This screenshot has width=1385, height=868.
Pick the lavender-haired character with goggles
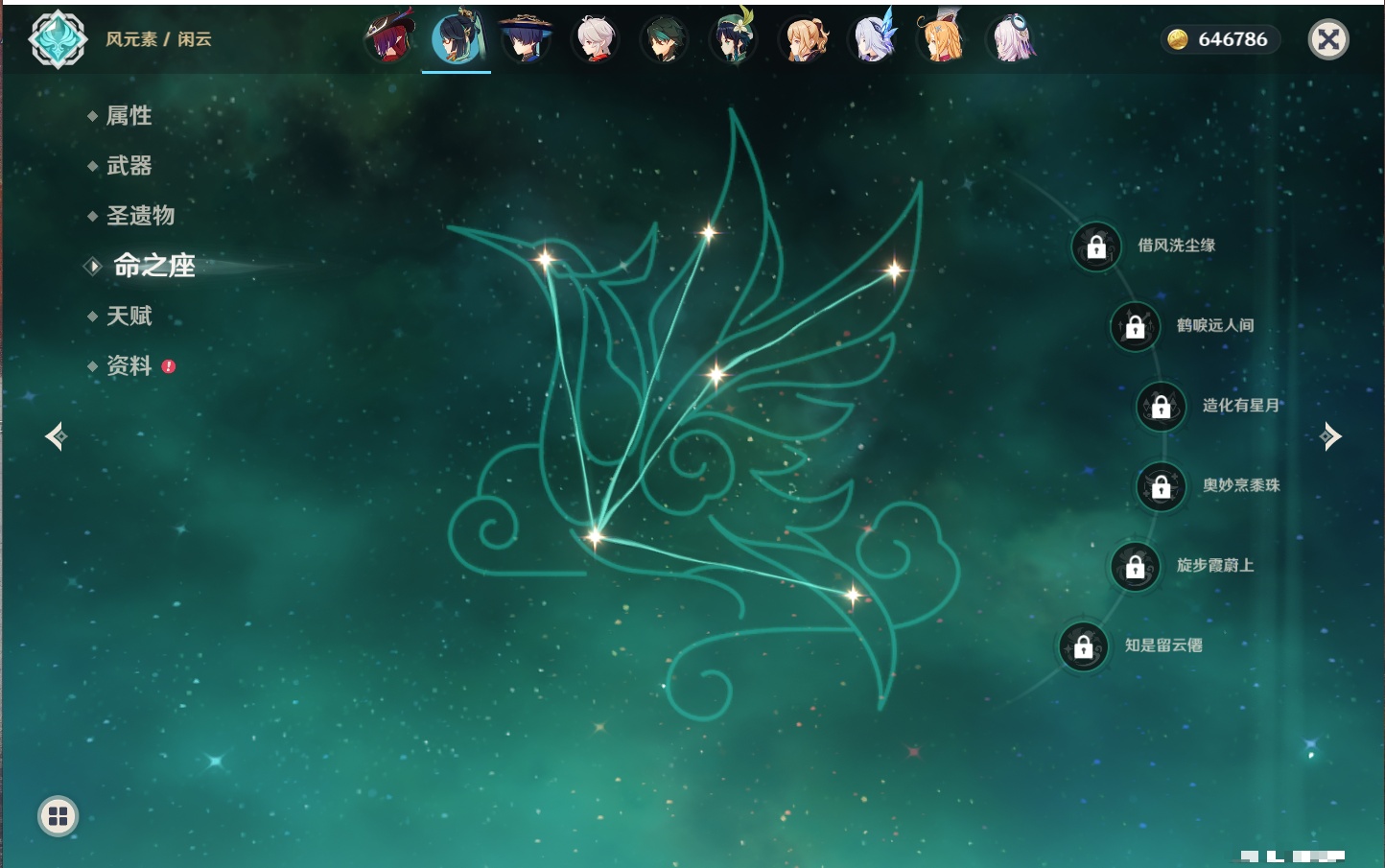pyautogui.click(x=1012, y=39)
